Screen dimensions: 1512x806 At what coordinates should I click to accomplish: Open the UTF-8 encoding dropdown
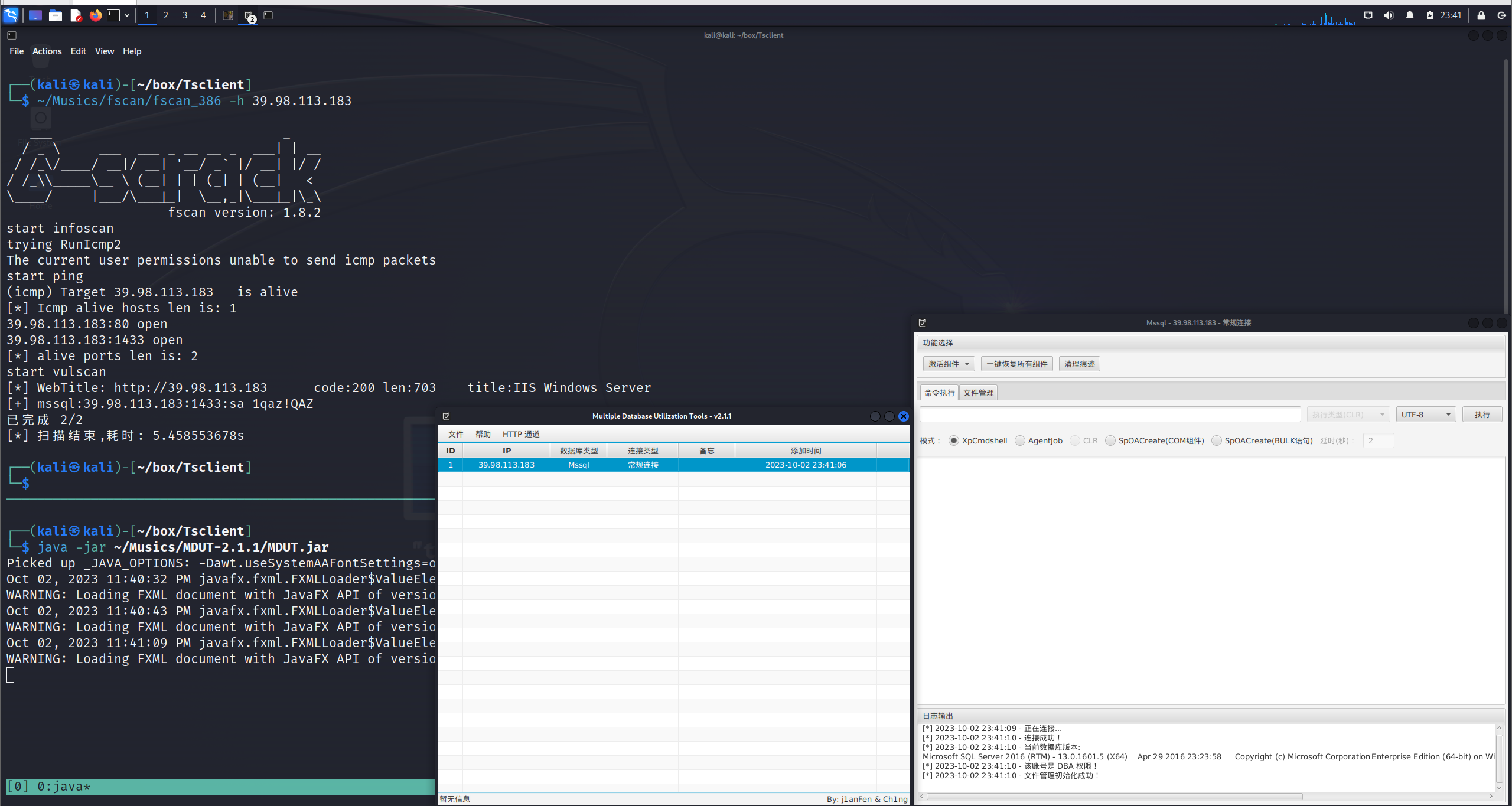pyautogui.click(x=1425, y=415)
